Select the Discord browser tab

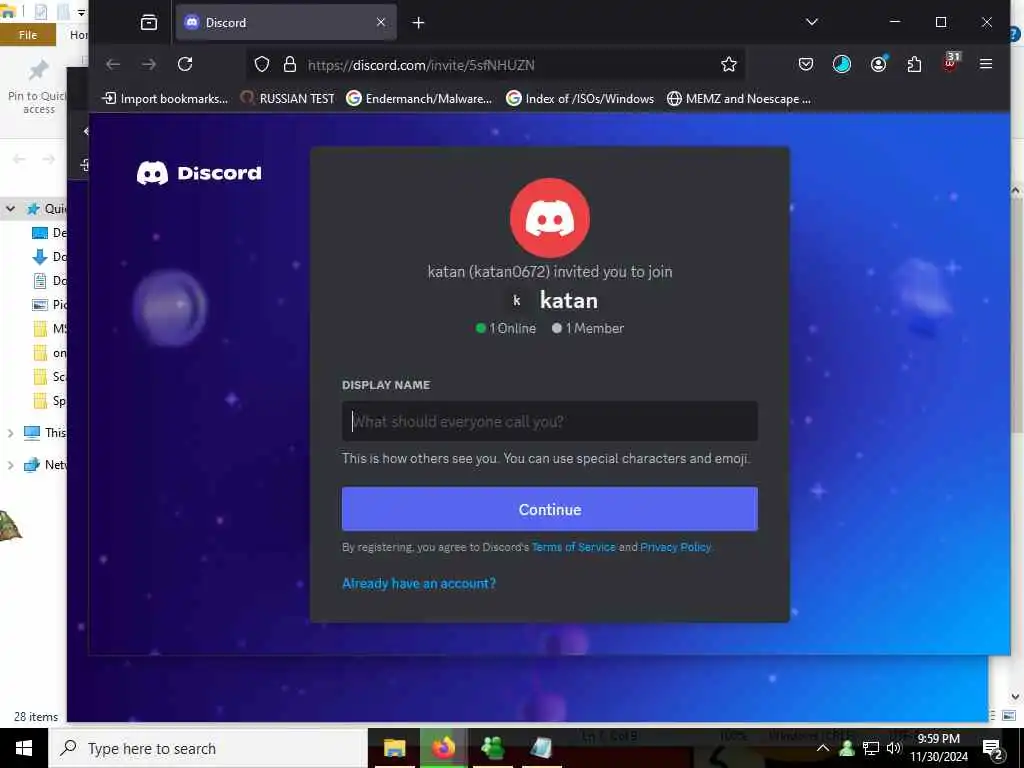(285, 22)
